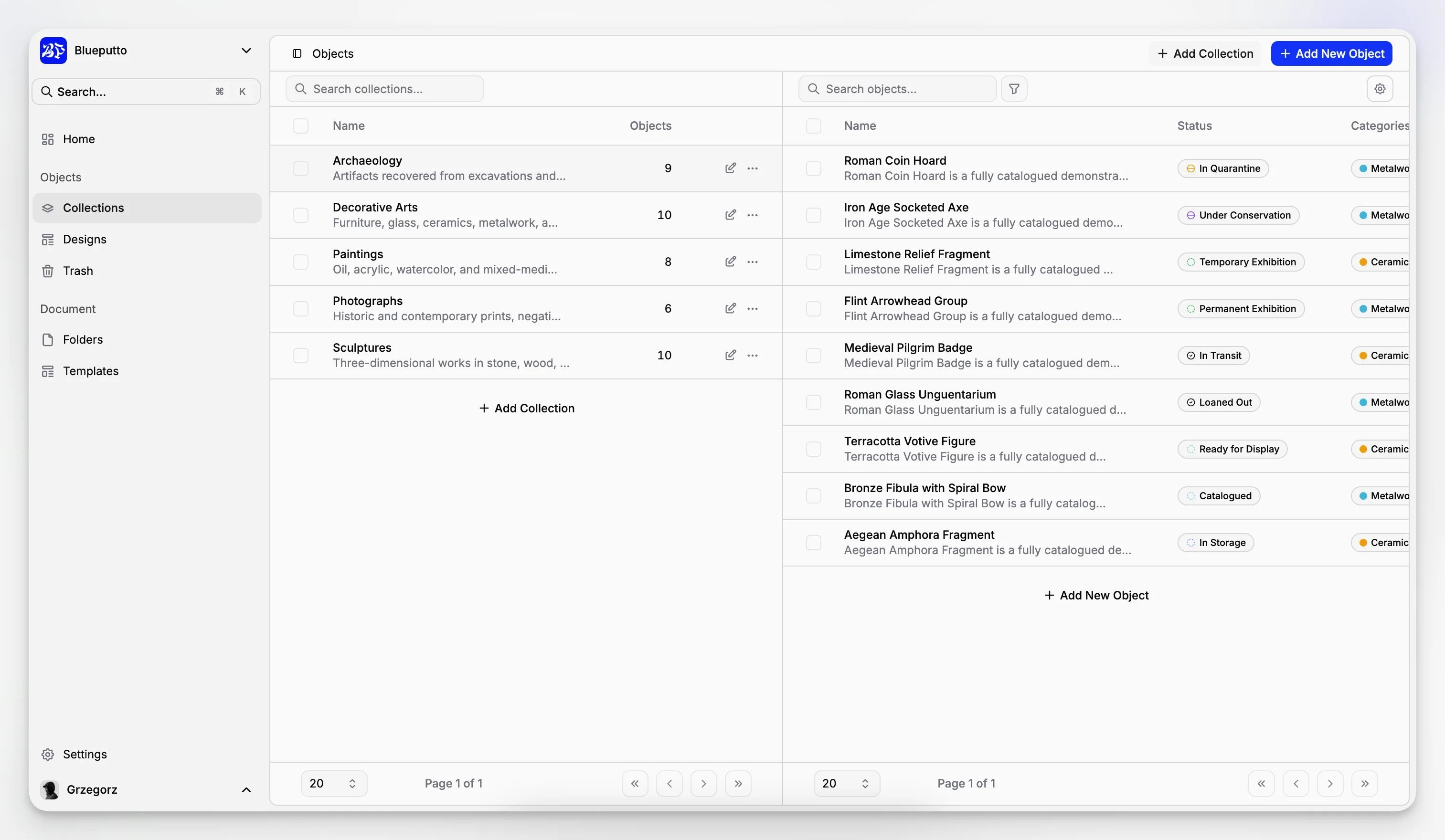
Task: Go to last page of collections
Action: (738, 783)
